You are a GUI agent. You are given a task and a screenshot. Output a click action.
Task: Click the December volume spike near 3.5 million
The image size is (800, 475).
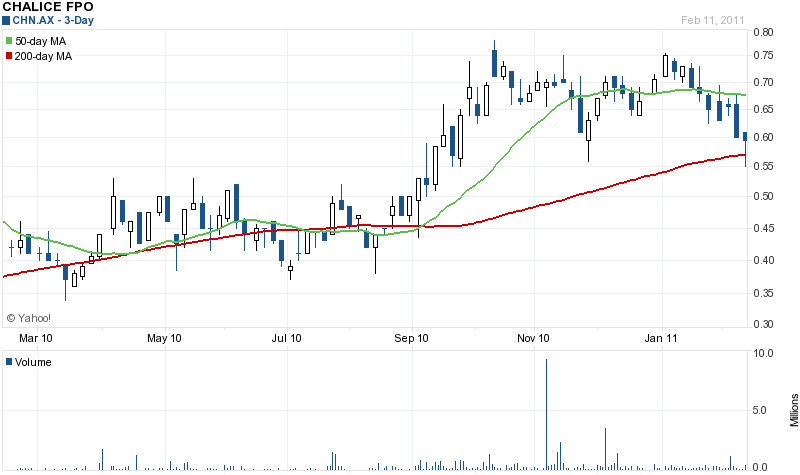coord(605,448)
